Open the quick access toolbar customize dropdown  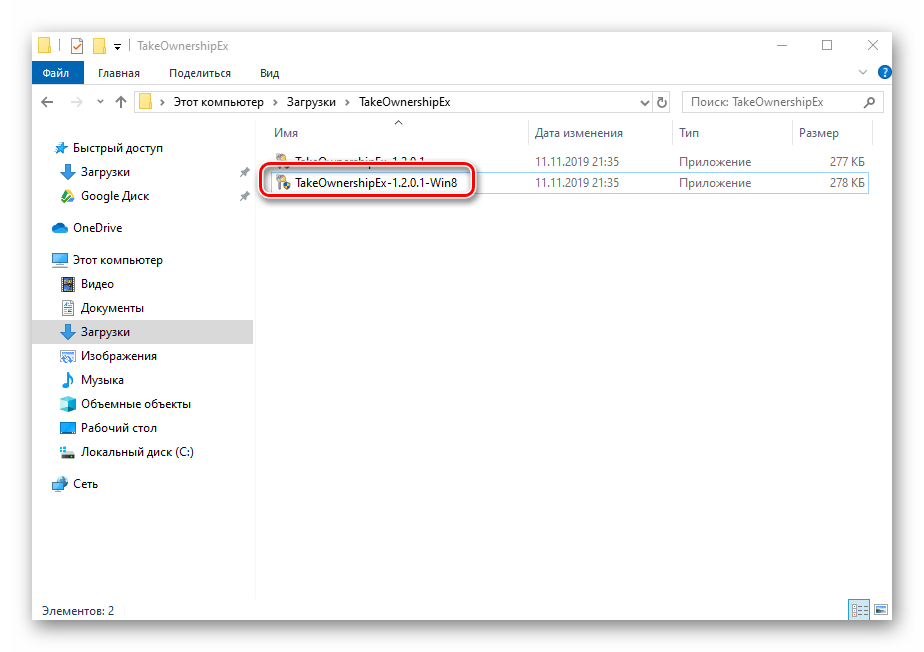(117, 46)
